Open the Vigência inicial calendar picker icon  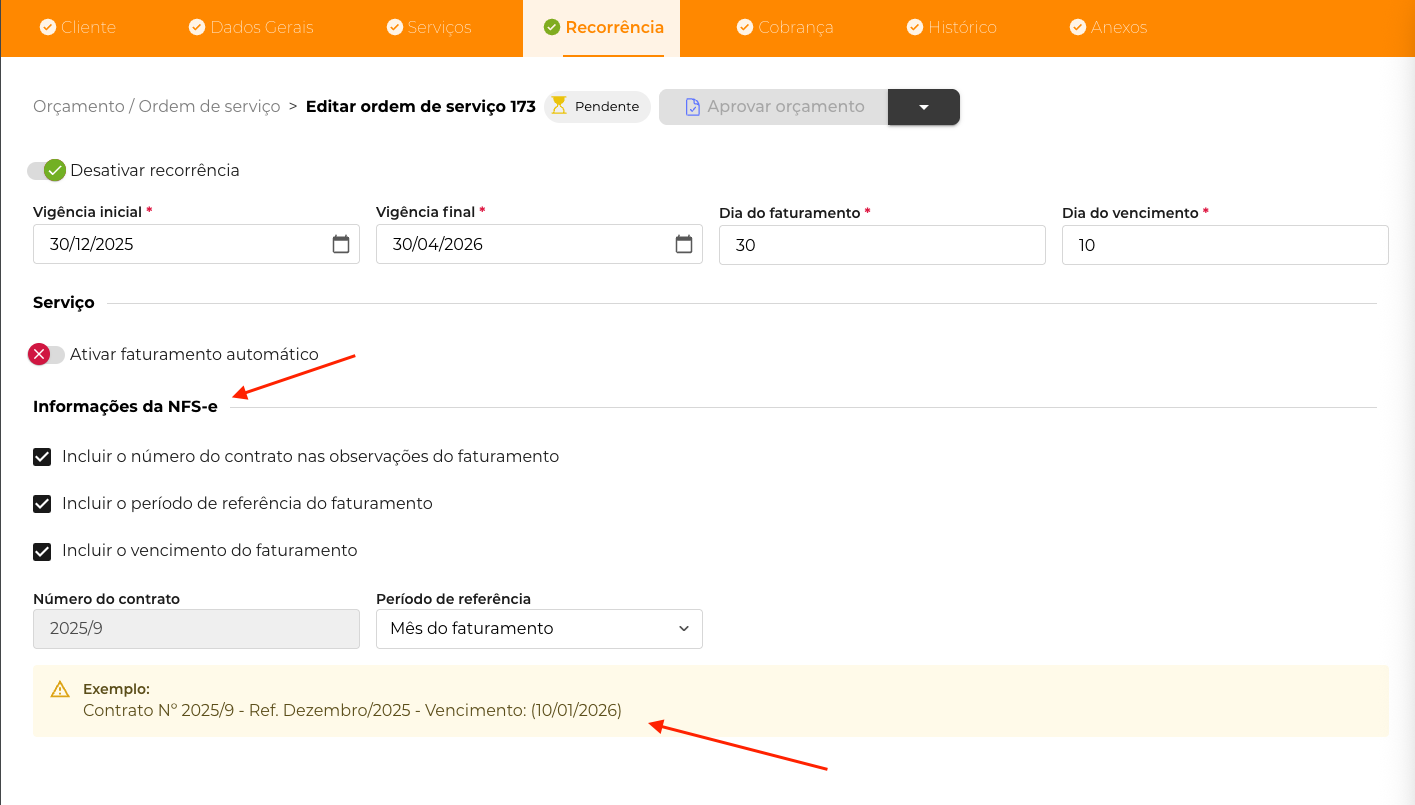341,244
